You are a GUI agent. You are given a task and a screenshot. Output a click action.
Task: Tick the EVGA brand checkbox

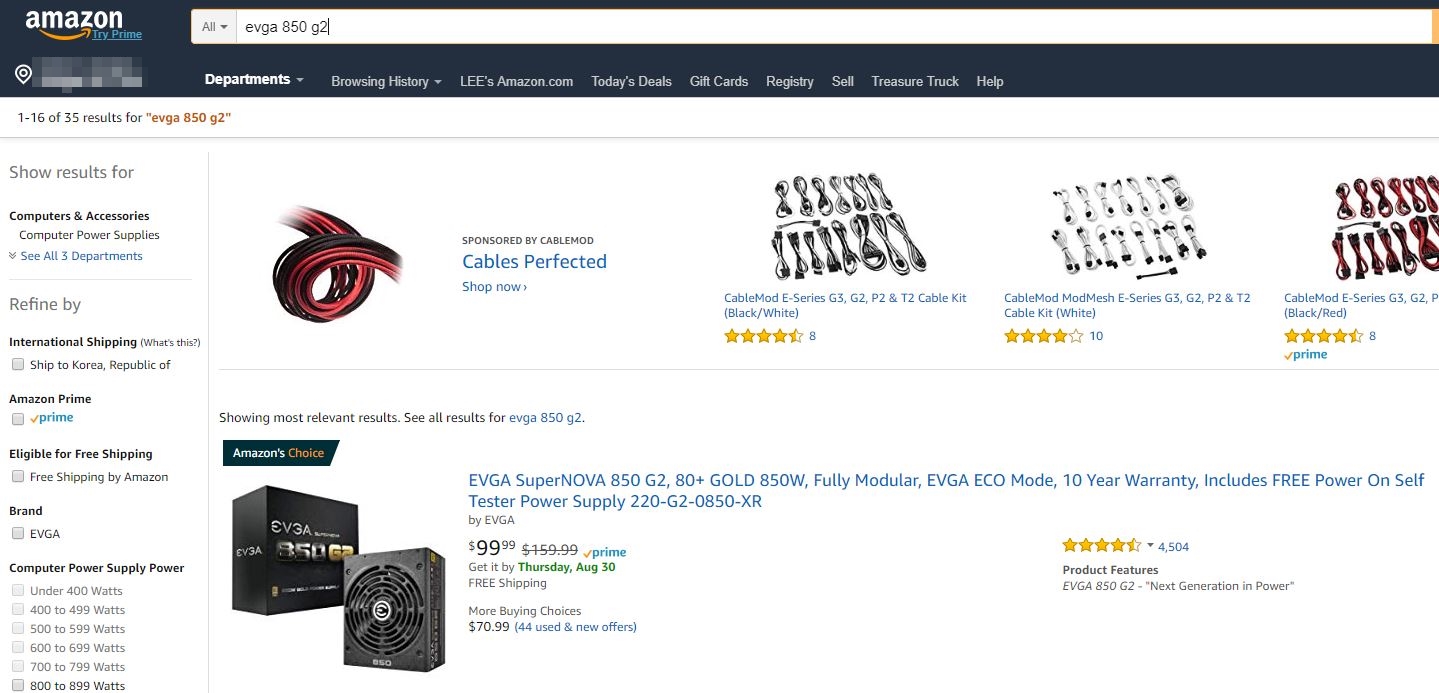point(18,534)
